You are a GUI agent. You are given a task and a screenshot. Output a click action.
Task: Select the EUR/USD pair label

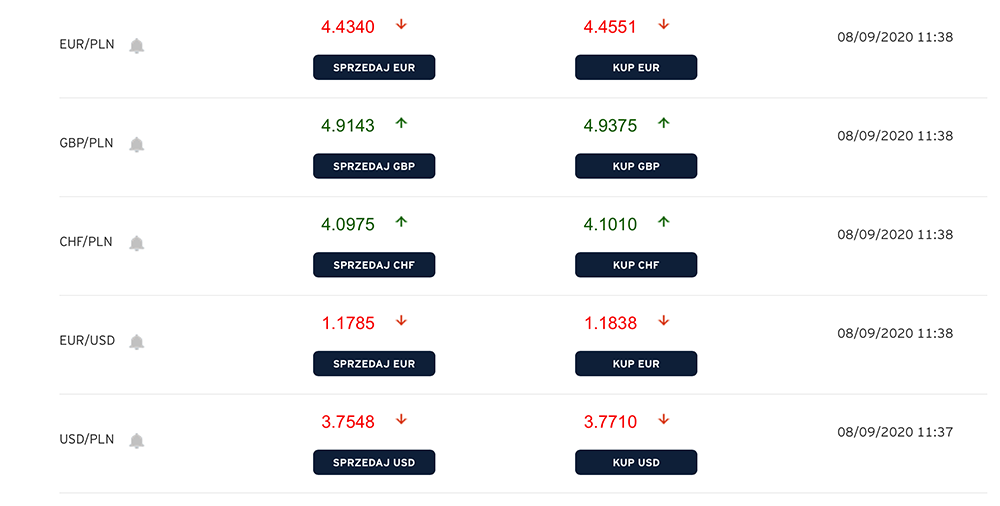[87, 341]
